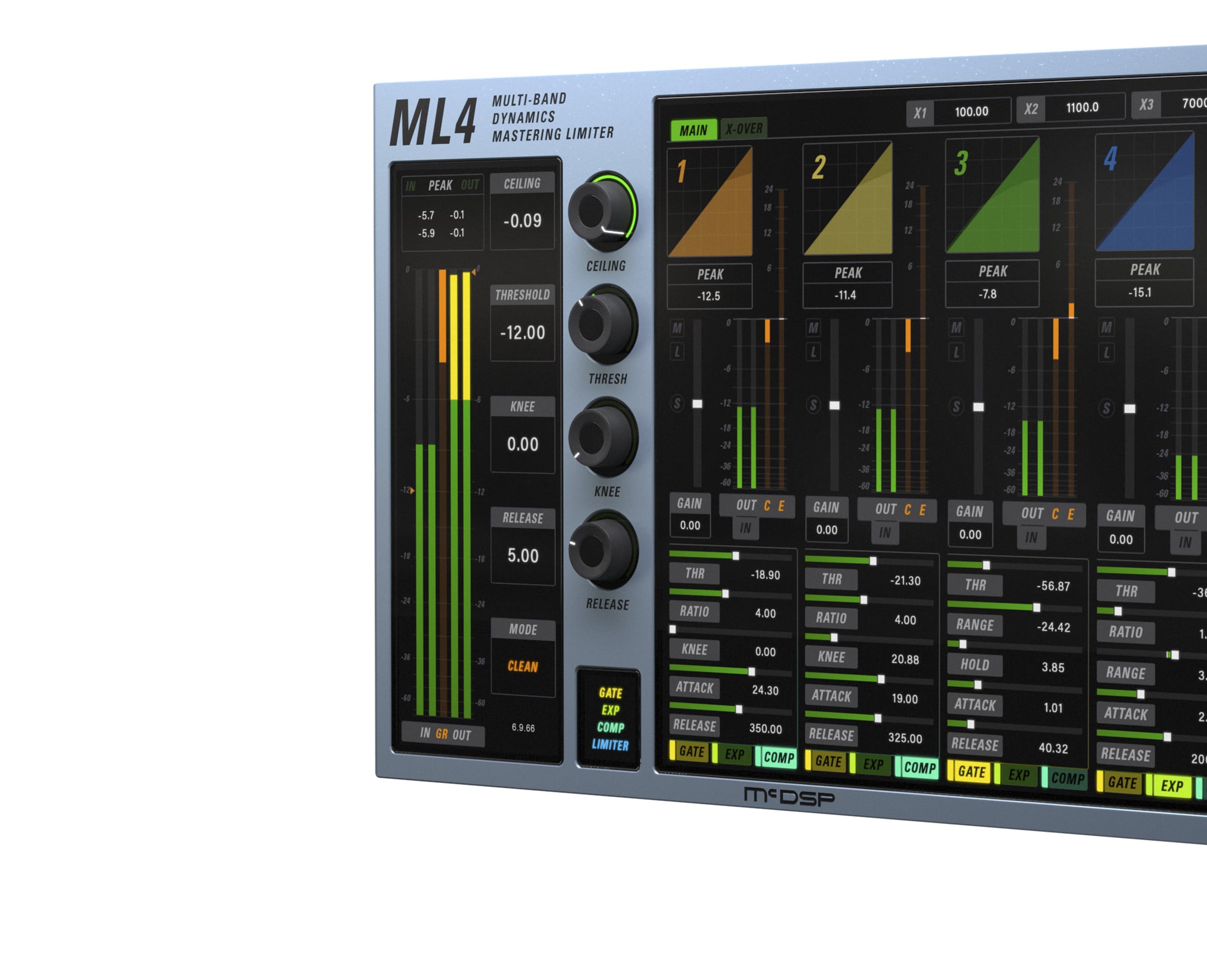Click the OUT meter button on band 2
This screenshot has width=1207, height=980.
click(x=886, y=510)
